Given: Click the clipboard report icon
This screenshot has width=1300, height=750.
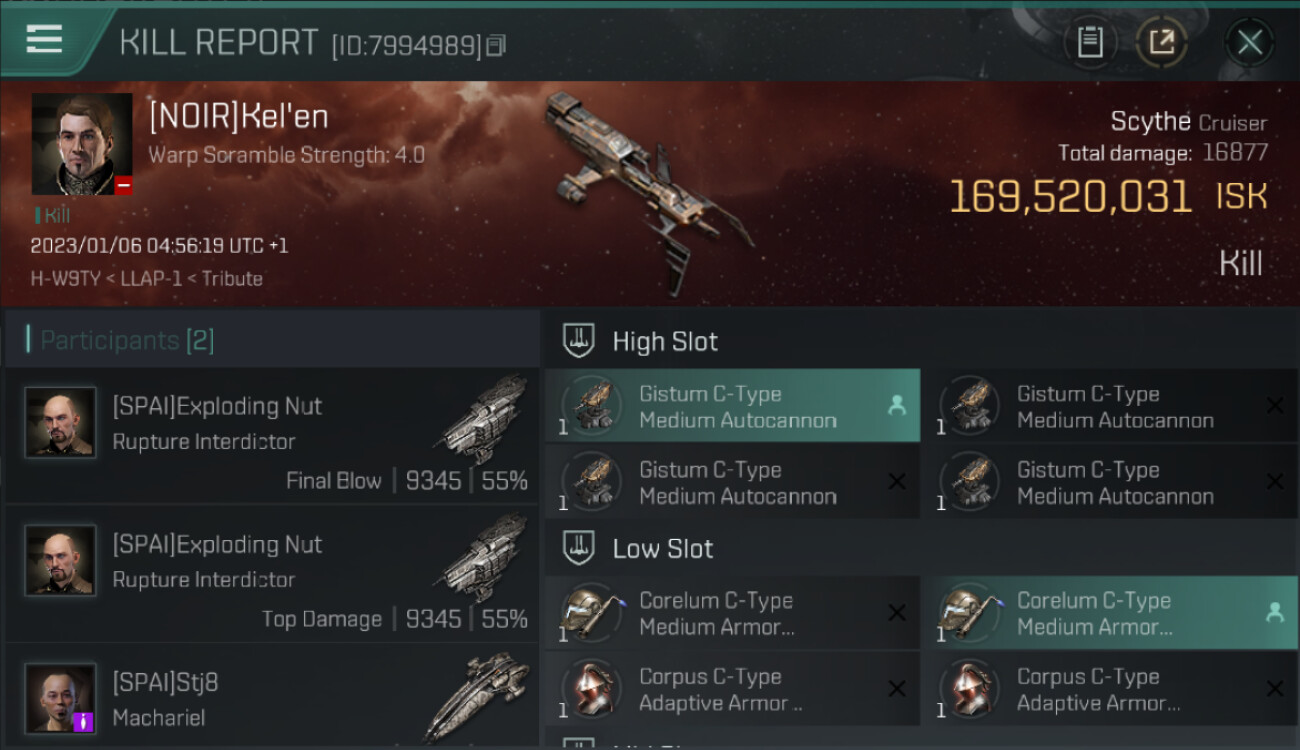Looking at the screenshot, I should tap(1089, 42).
